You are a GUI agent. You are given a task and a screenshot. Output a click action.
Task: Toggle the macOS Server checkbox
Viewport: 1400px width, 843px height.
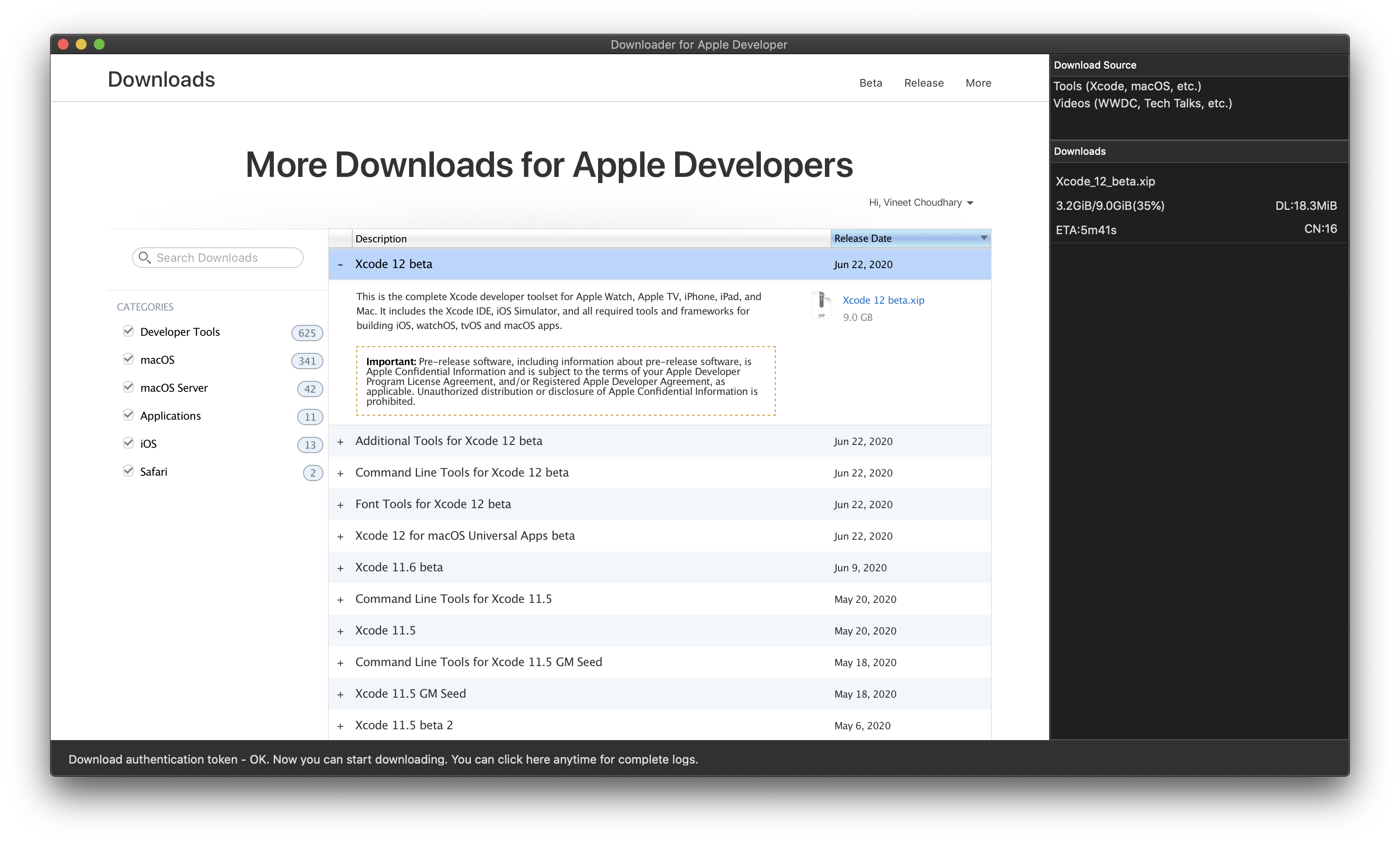click(128, 387)
